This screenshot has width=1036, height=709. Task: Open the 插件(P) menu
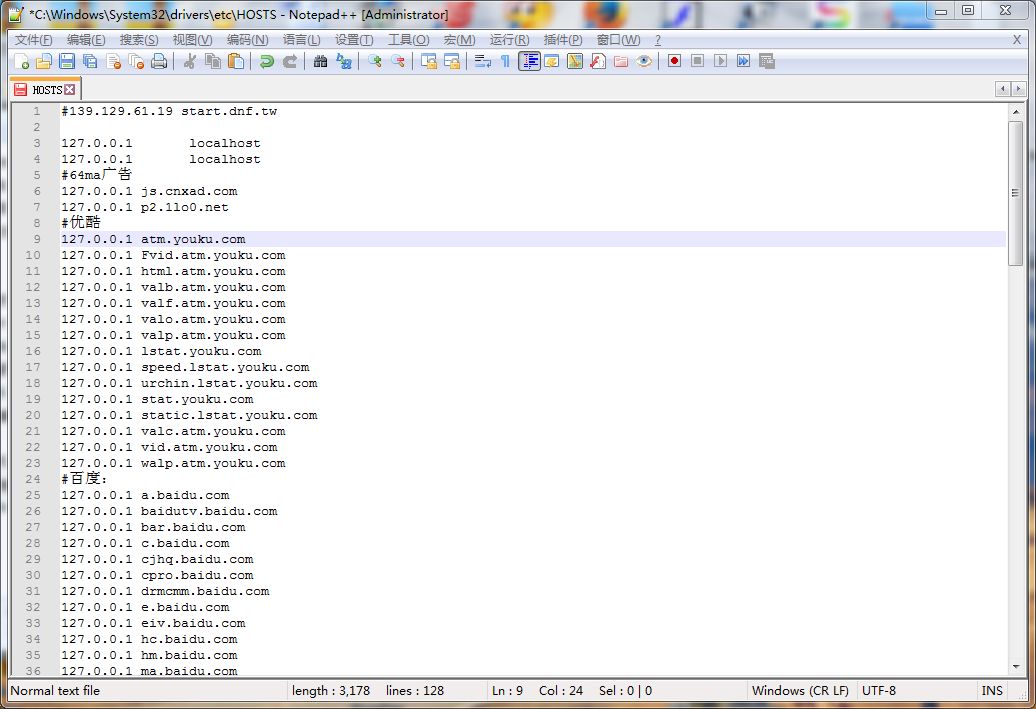[x=563, y=40]
